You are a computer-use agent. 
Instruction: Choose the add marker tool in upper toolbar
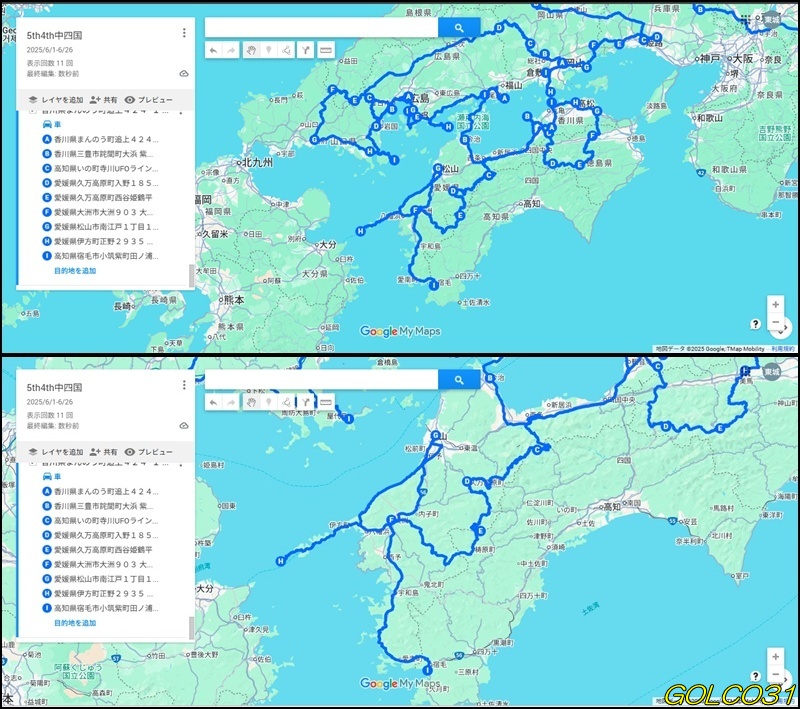pyautogui.click(x=267, y=50)
